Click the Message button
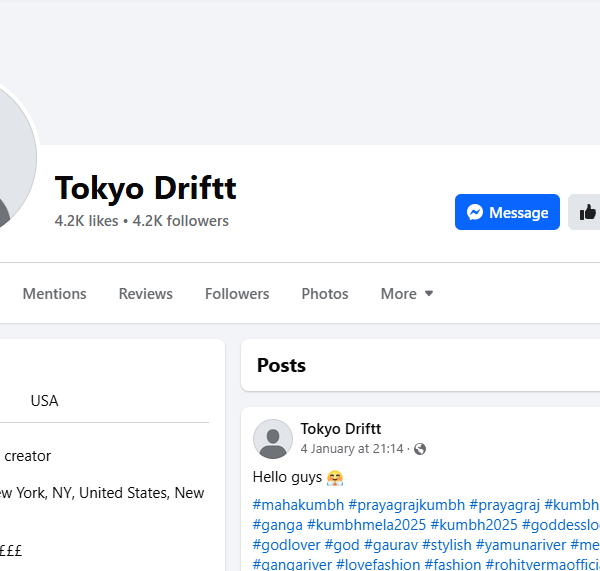Screen dimensions: 600x571 coord(507,212)
